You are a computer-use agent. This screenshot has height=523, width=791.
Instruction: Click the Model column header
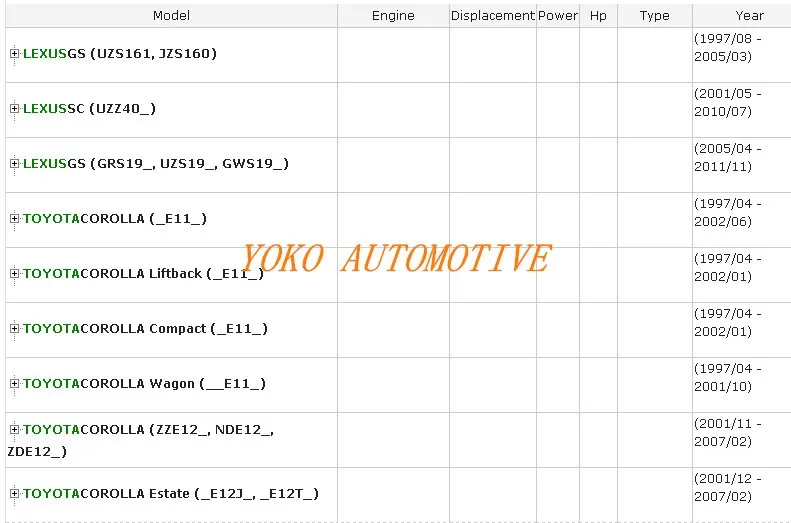click(172, 16)
